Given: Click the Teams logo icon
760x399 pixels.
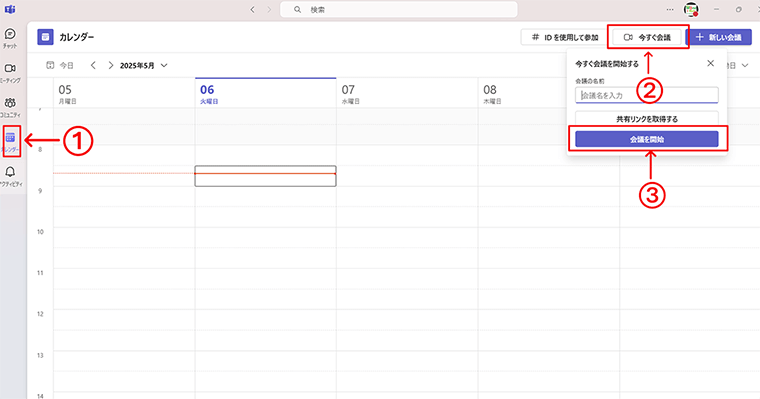Looking at the screenshot, I should 10,9.
